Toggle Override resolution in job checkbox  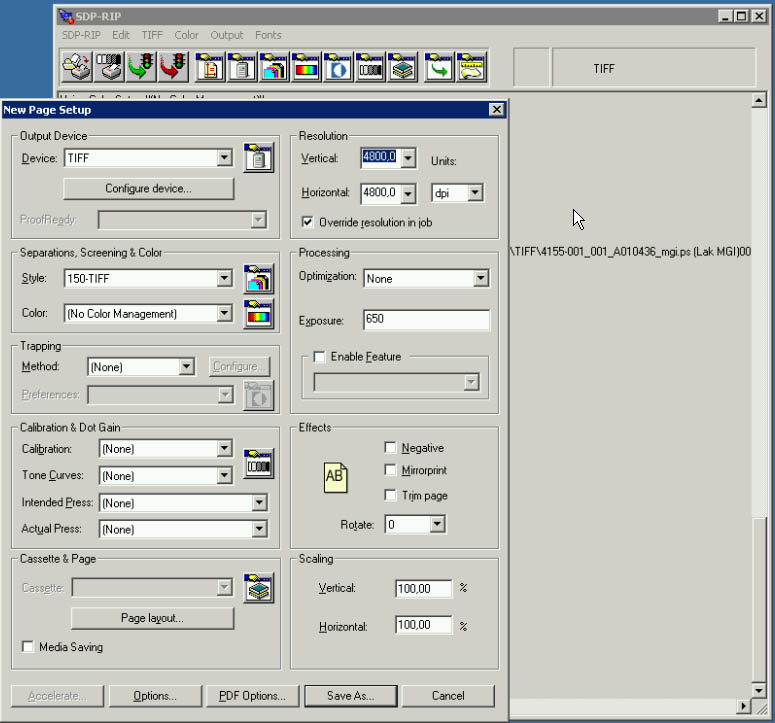click(307, 222)
